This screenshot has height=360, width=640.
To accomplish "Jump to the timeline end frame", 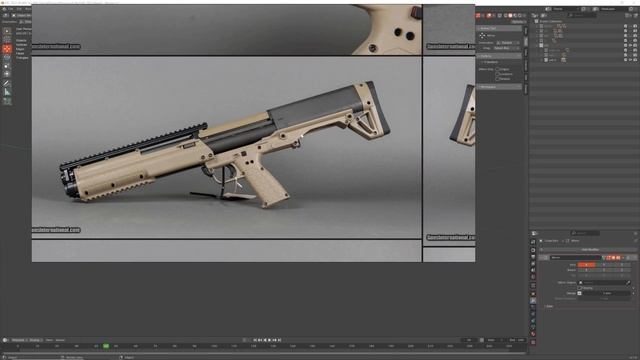I will coord(279,340).
